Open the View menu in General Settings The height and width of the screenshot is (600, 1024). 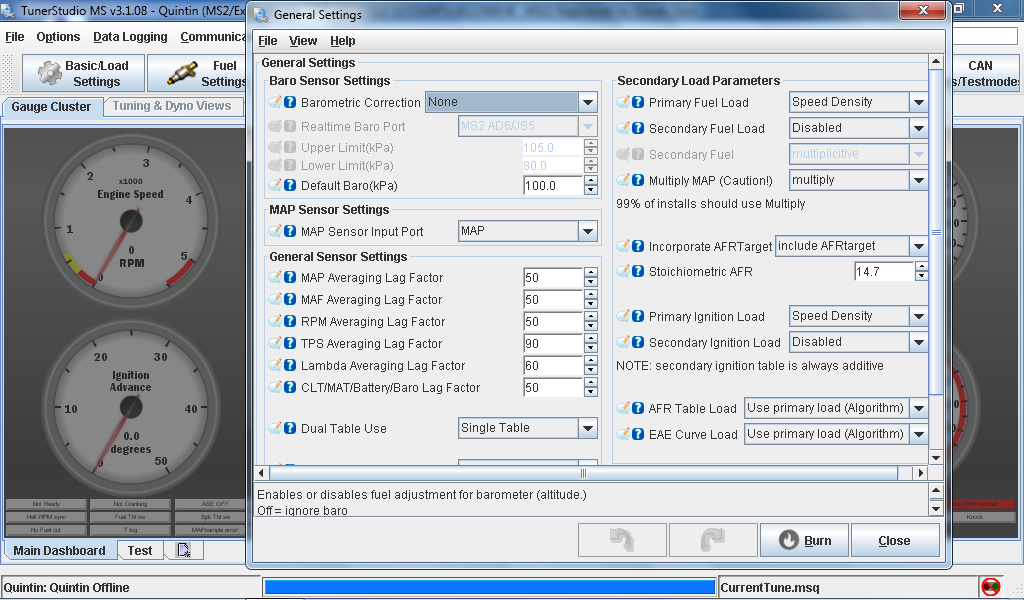(x=303, y=41)
